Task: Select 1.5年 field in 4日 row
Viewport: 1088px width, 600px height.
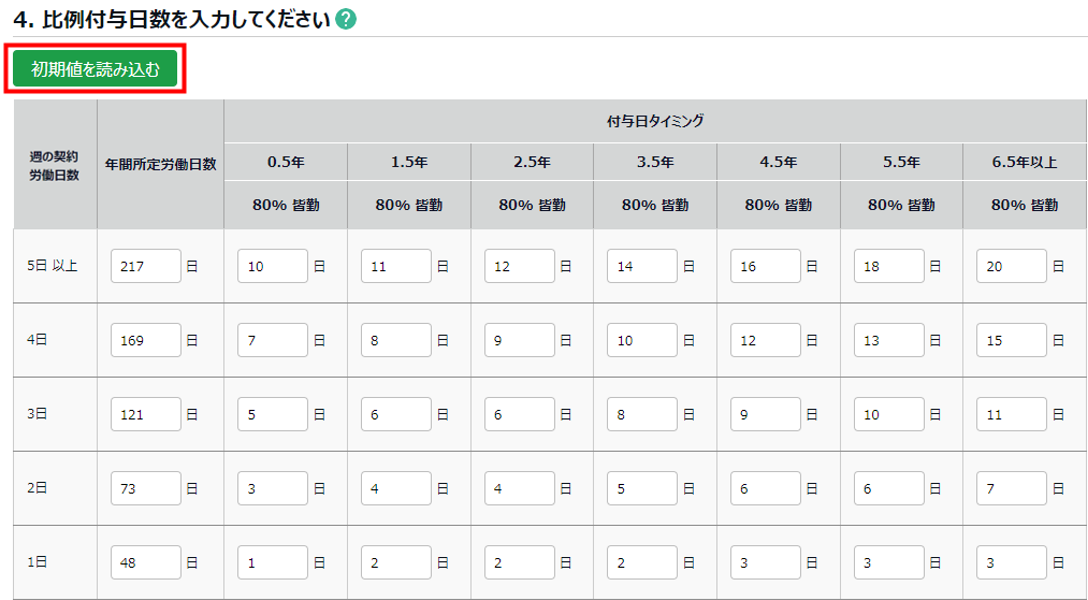Action: [396, 340]
